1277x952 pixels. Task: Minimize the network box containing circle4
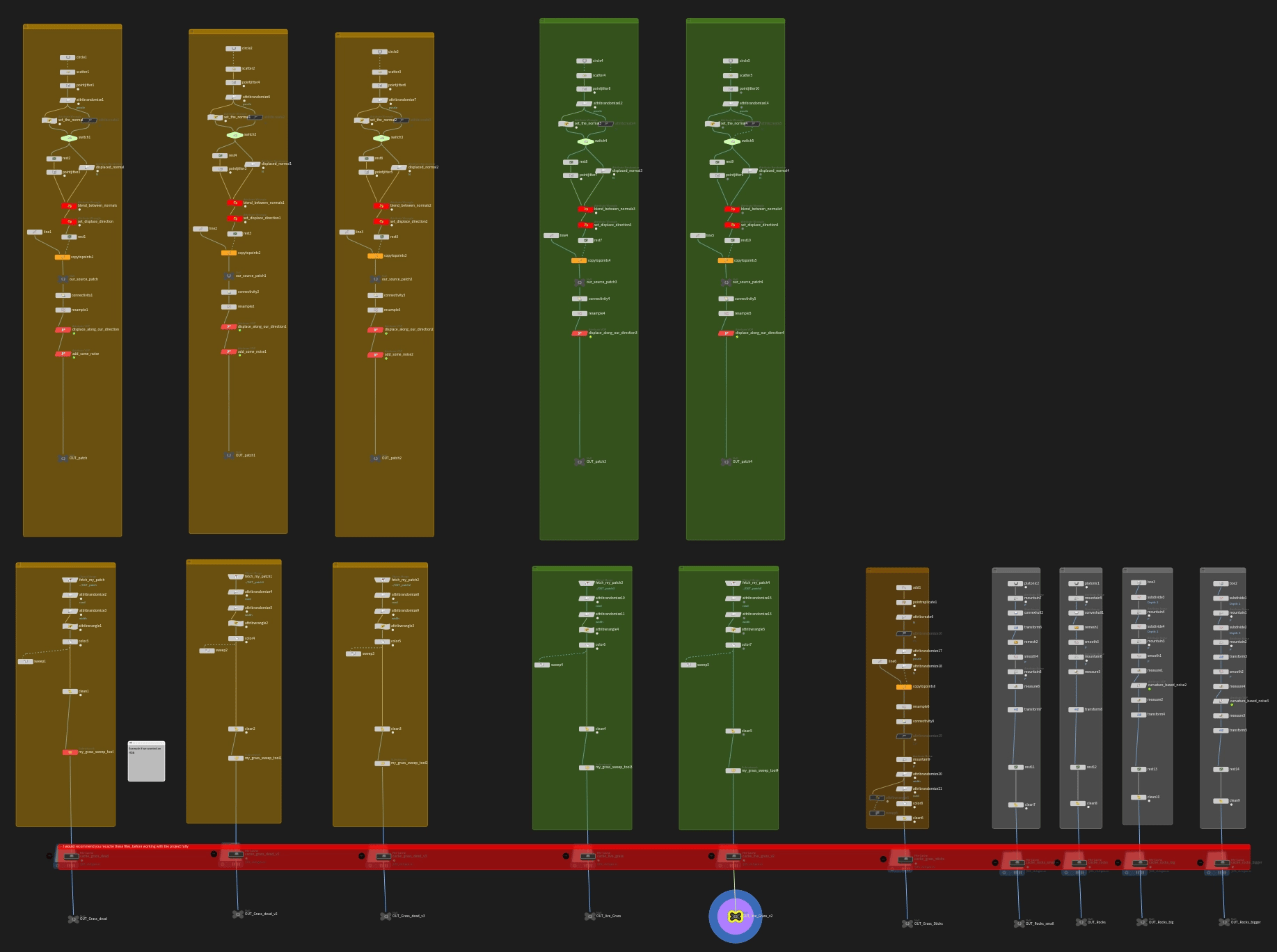click(x=543, y=21)
